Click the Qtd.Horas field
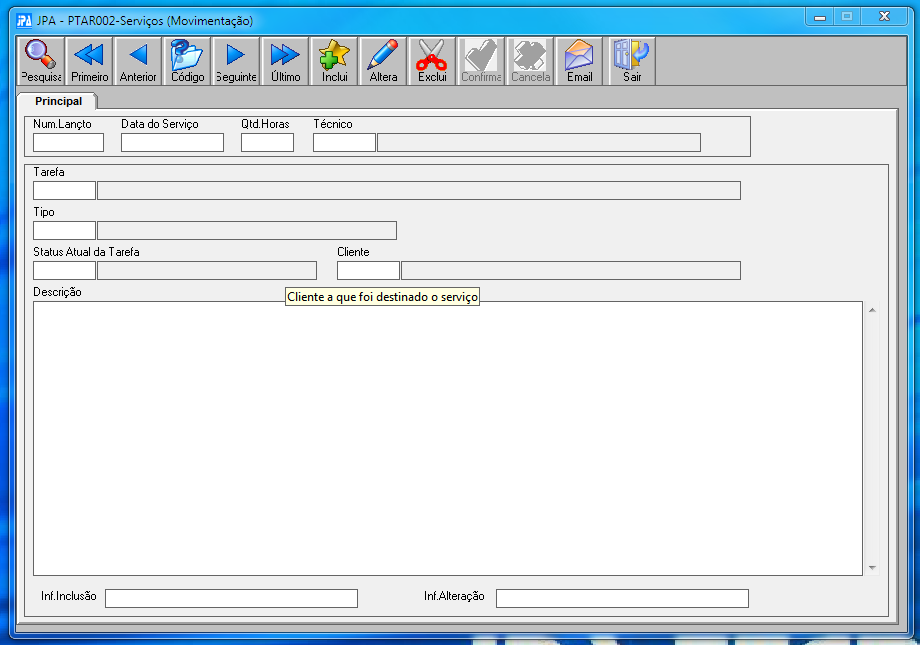 268,143
